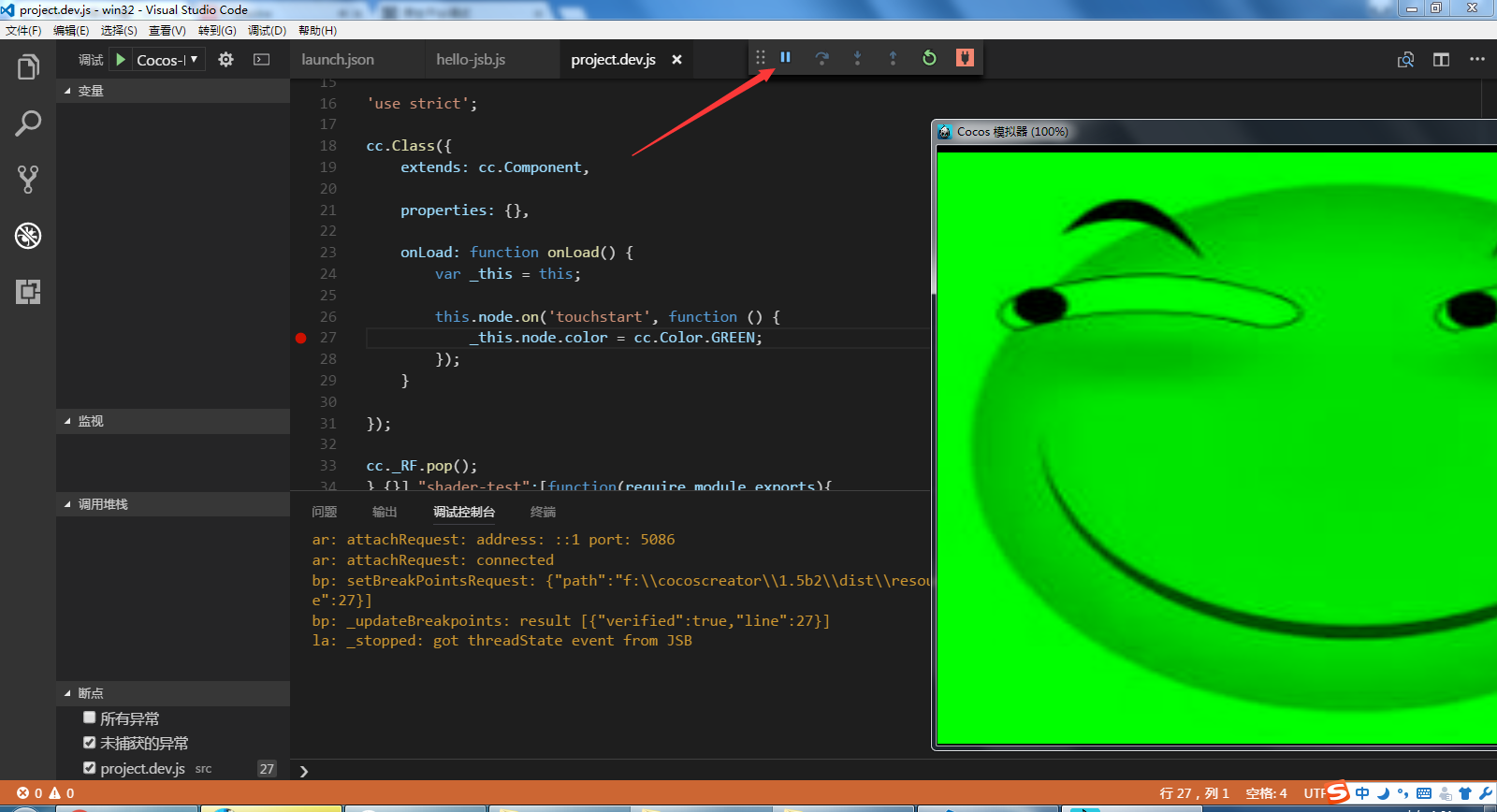The height and width of the screenshot is (812, 1497).
Task: Start debugging with green play button
Action: point(121,59)
